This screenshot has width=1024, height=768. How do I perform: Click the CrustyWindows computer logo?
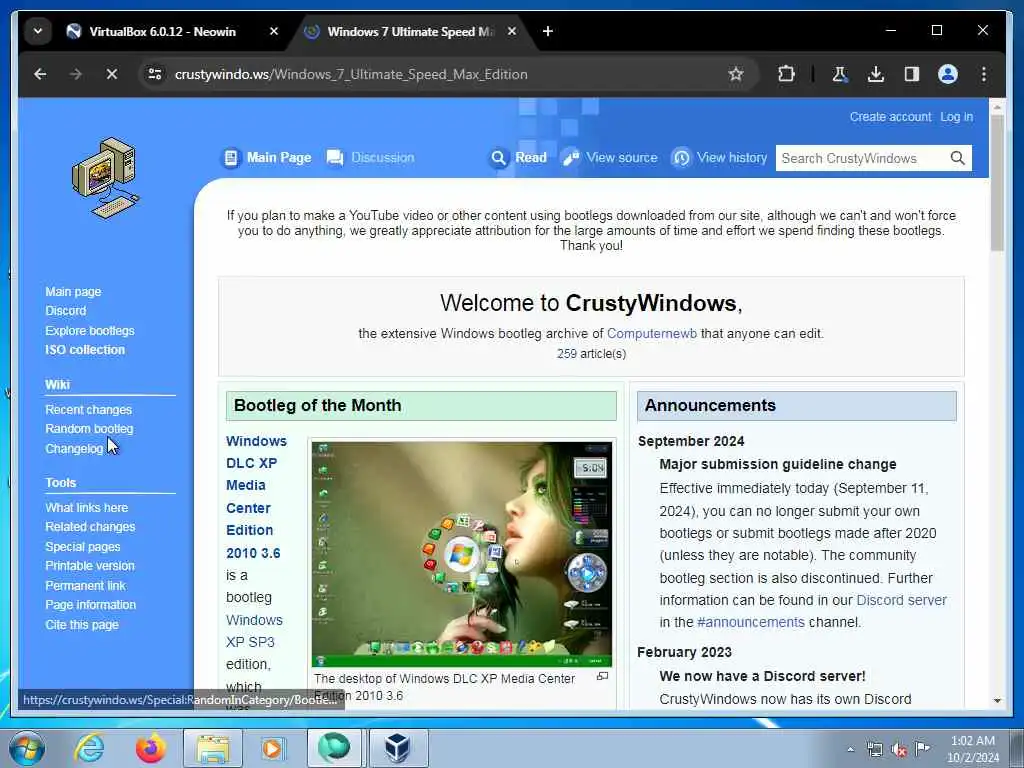pos(105,178)
